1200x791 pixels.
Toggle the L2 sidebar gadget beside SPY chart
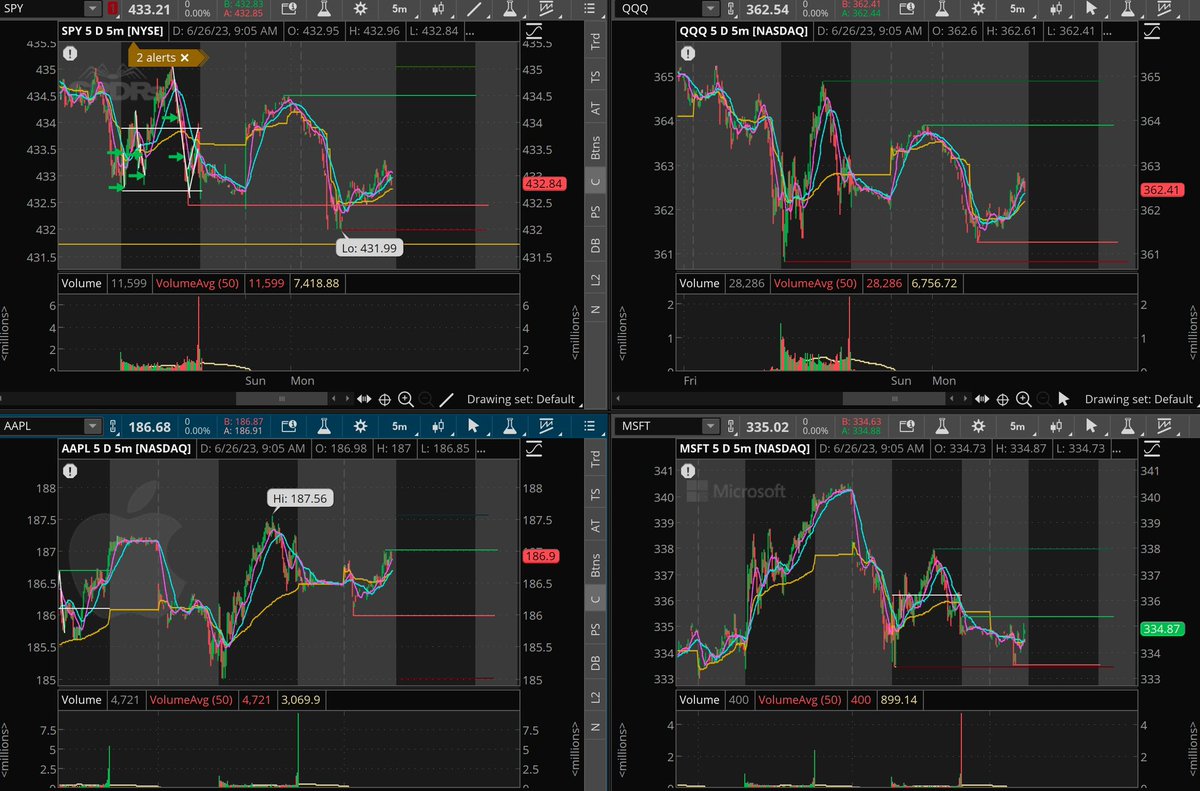click(596, 278)
